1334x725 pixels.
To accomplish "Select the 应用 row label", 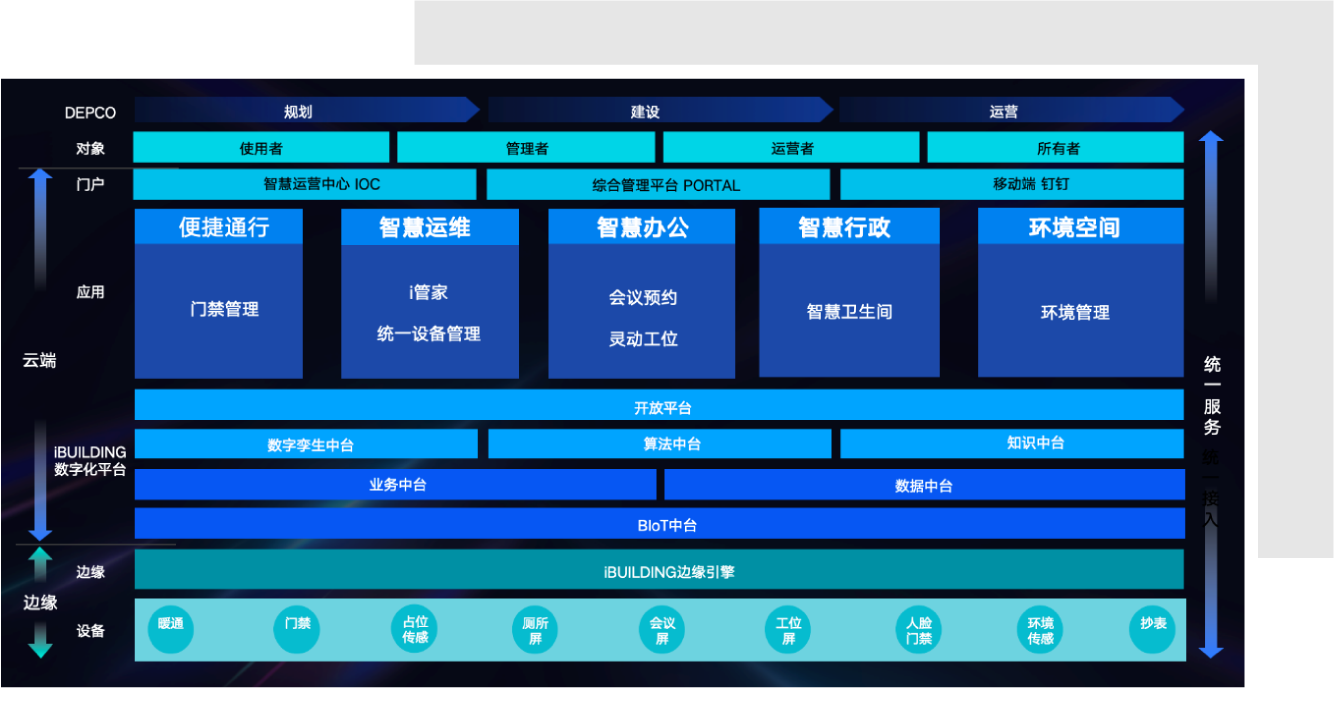I will [90, 292].
